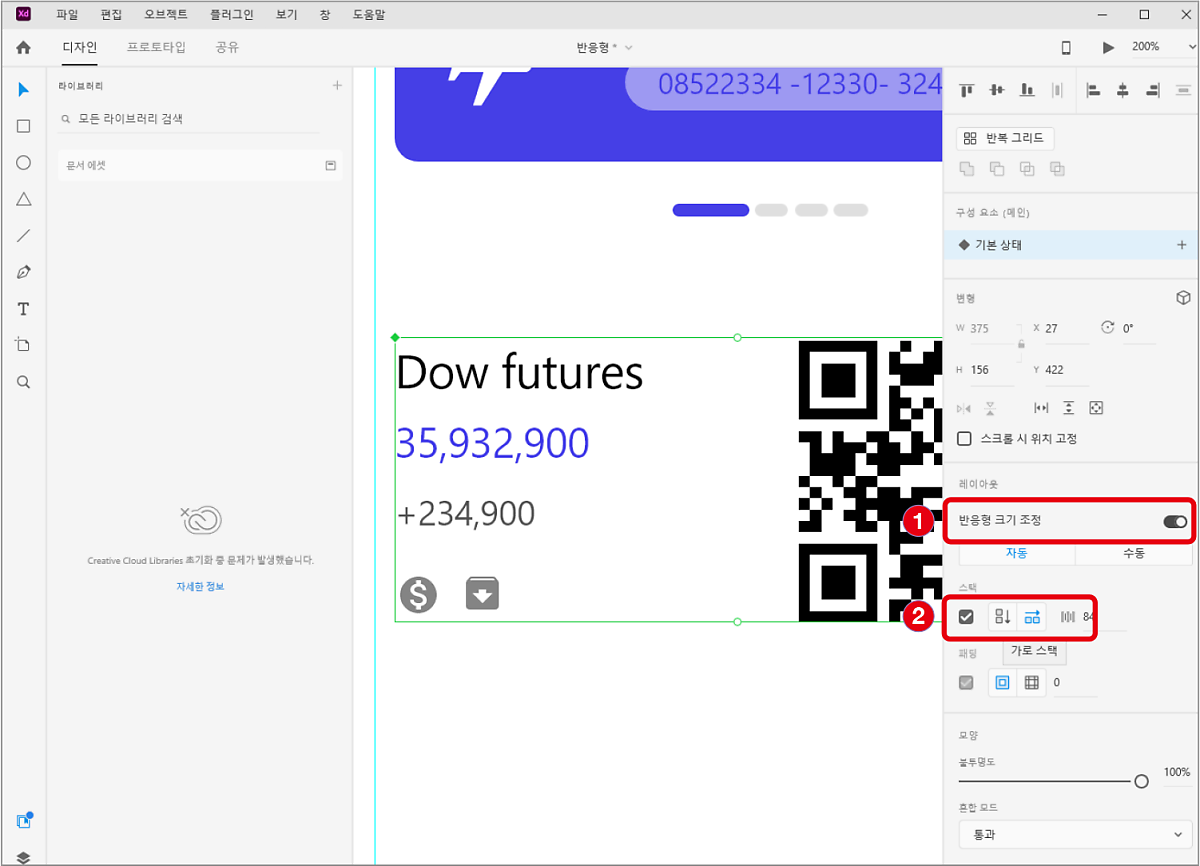Edit the H height field 156
1200x866 pixels.
click(x=990, y=370)
